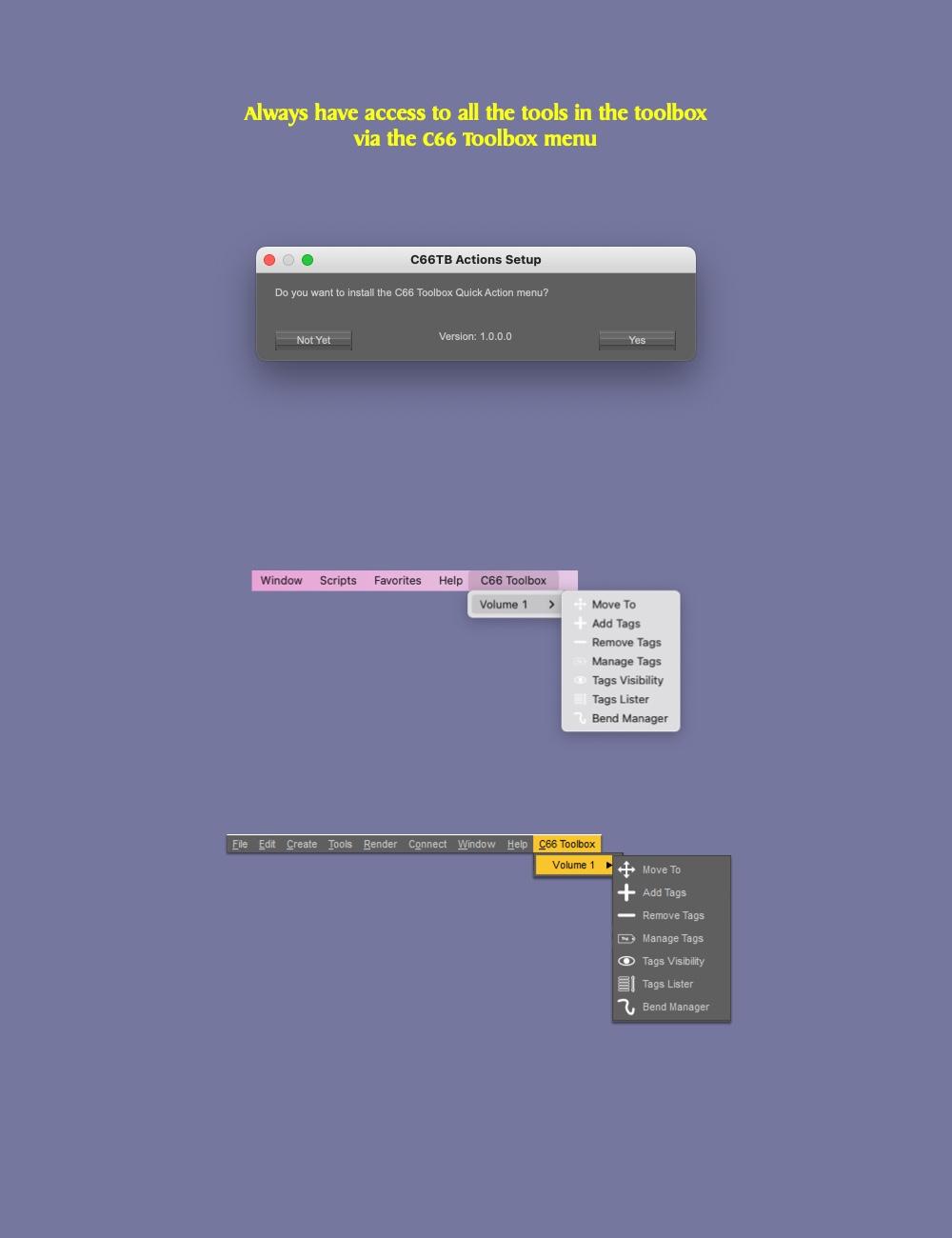Open the Connect menu
Image resolution: width=952 pixels, height=1238 pixels.
427,845
